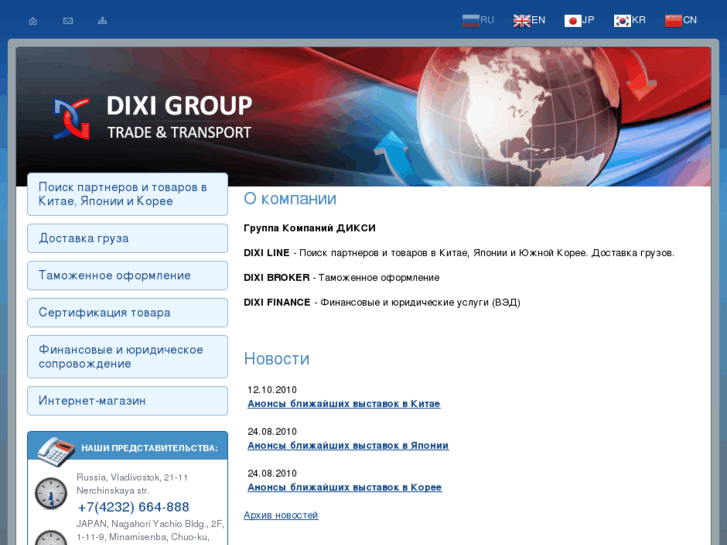Viewport: 727px width, 545px height.
Task: Click the 'DIXI FINANCE' text
Action: point(277,302)
